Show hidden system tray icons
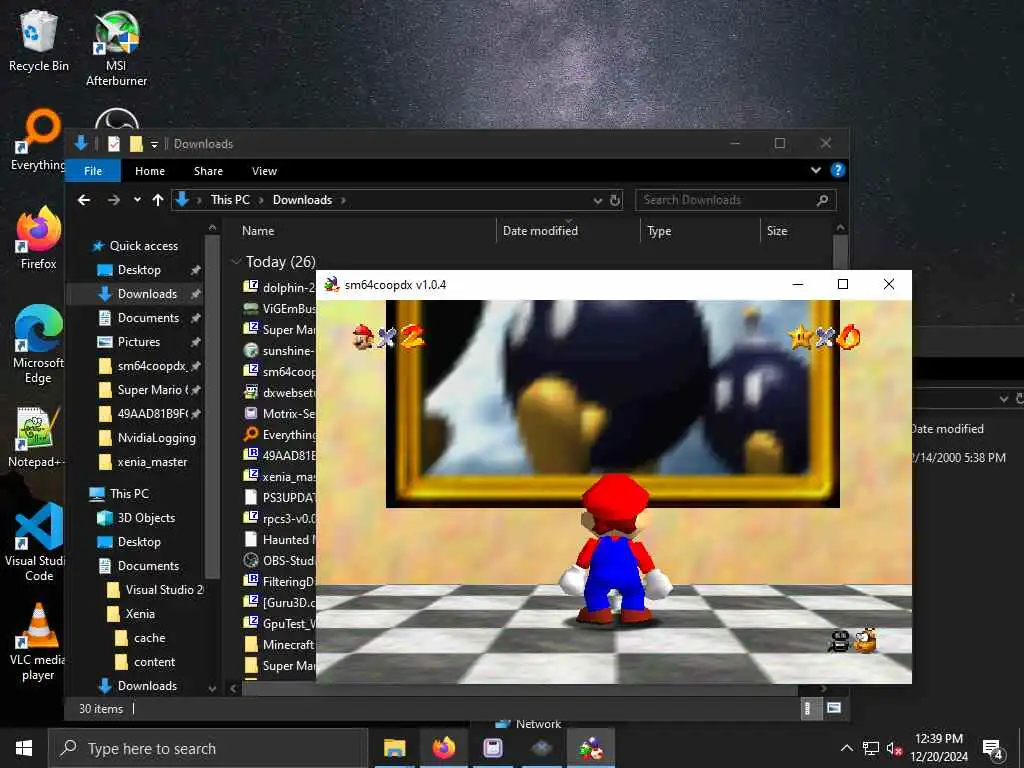The width and height of the screenshot is (1024, 768). pyautogui.click(x=846, y=748)
